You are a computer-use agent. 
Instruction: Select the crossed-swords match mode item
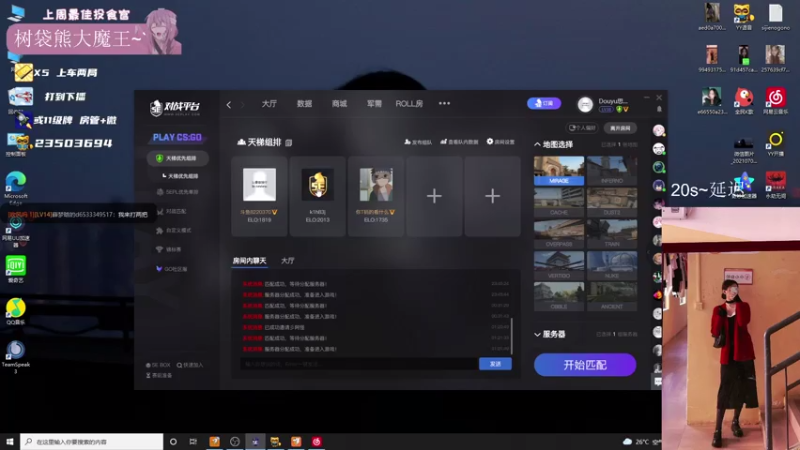coord(172,211)
